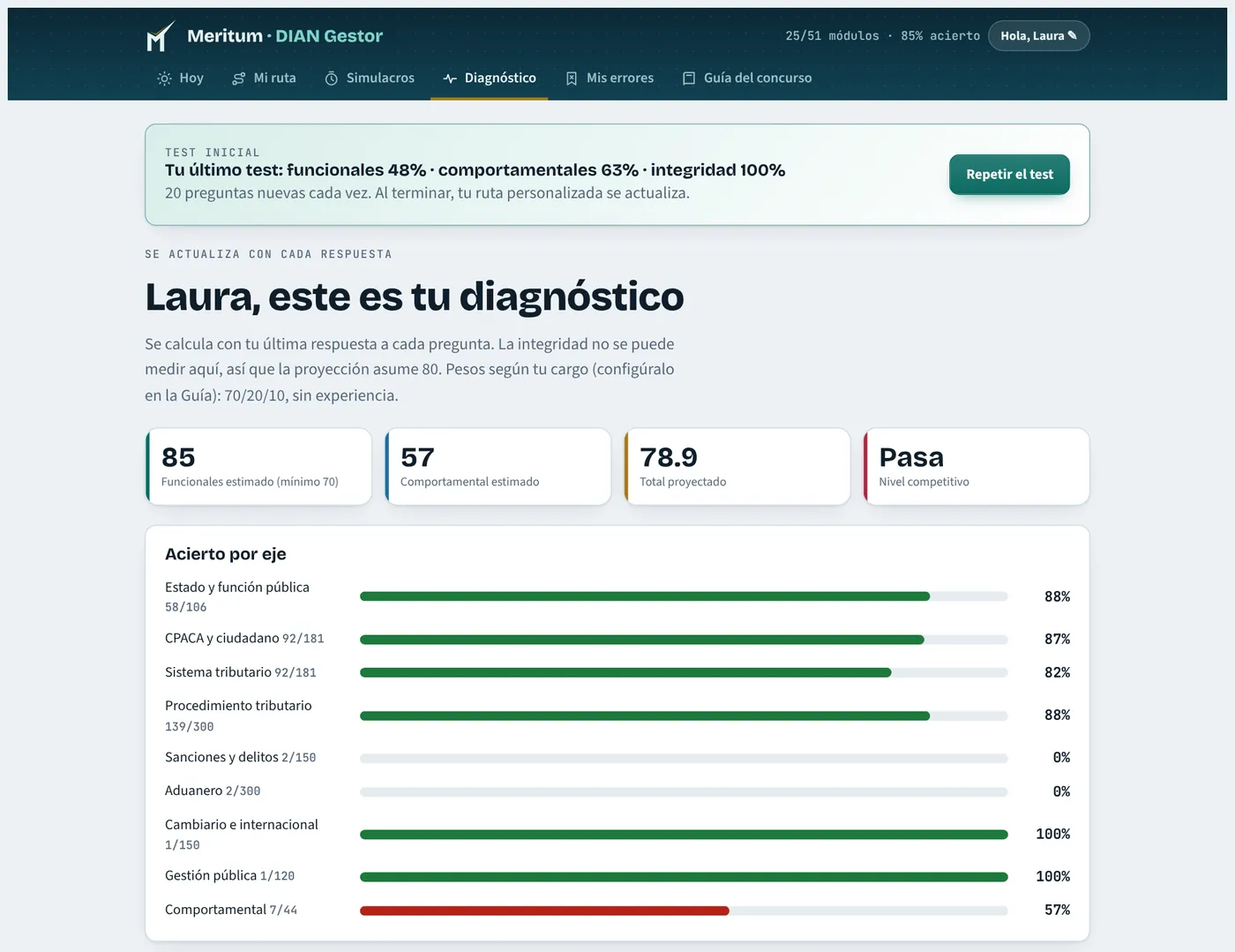Click the "Laura, este es tu diagnóstico" heading
This screenshot has height=952, width=1235.
click(415, 297)
